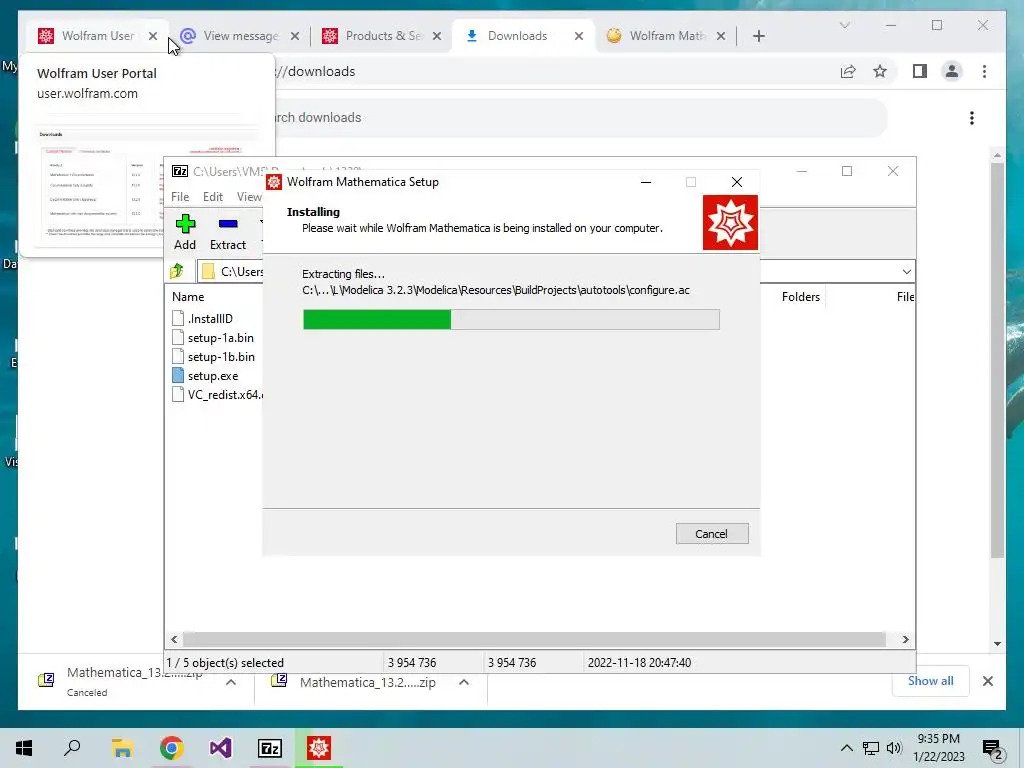This screenshot has height=768, width=1024.
Task: Expand the 7-Zip address path dropdown
Action: (x=906, y=271)
